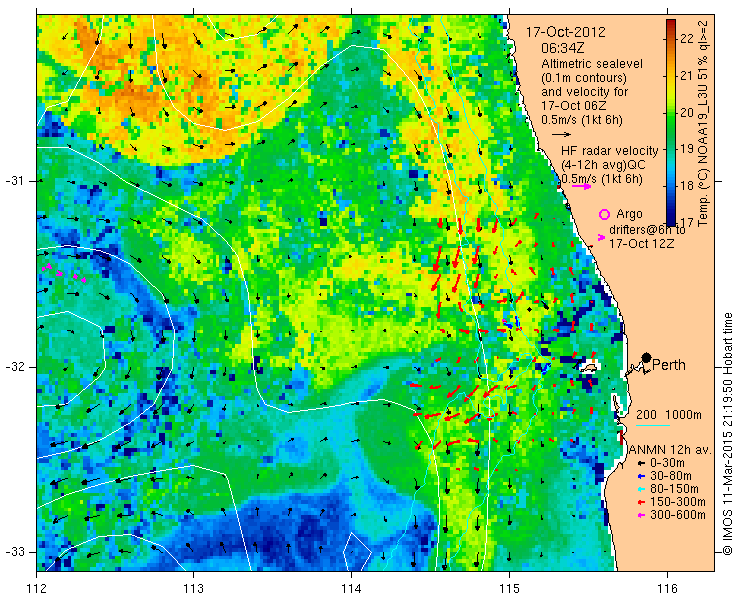The width and height of the screenshot is (740, 600).
Task: Click the latitude axis label '-32'
Action: click(x=15, y=367)
